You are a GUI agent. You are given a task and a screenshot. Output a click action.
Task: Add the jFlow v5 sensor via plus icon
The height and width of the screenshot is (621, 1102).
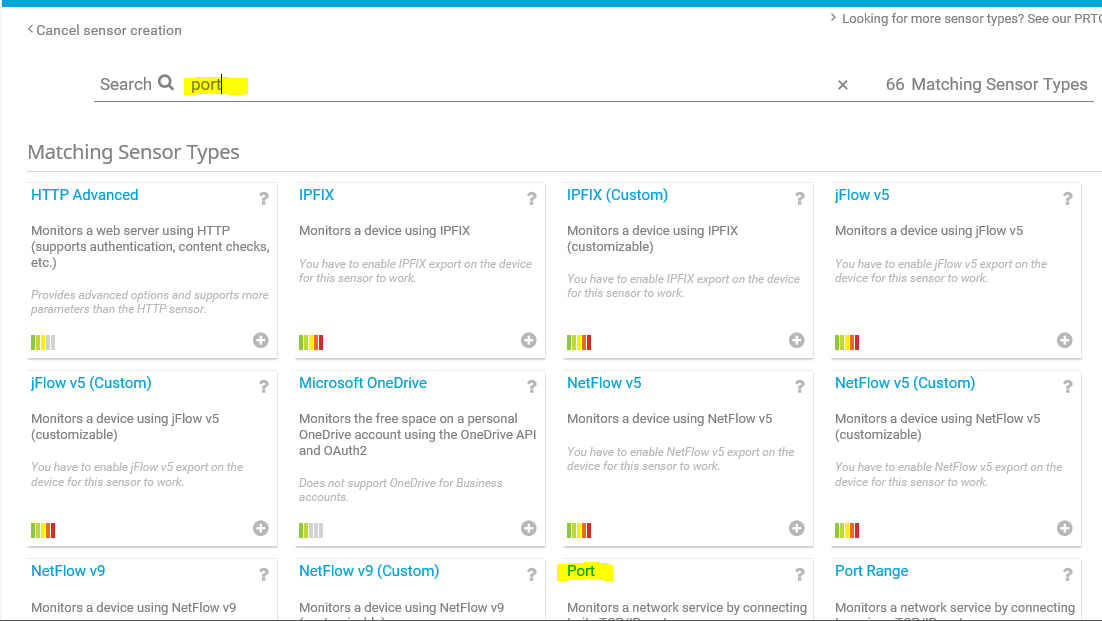[1065, 340]
